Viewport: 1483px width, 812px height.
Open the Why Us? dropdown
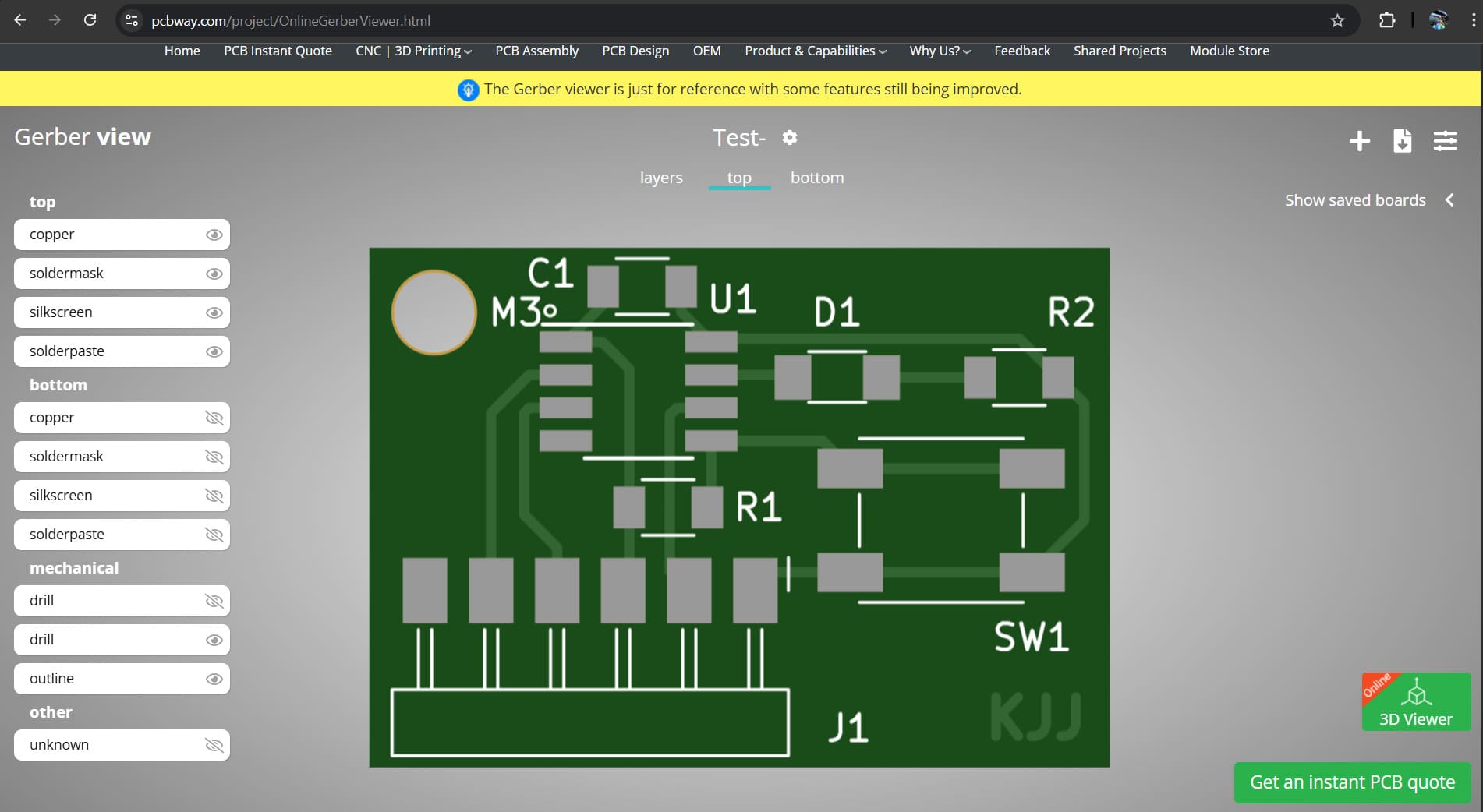click(x=938, y=51)
